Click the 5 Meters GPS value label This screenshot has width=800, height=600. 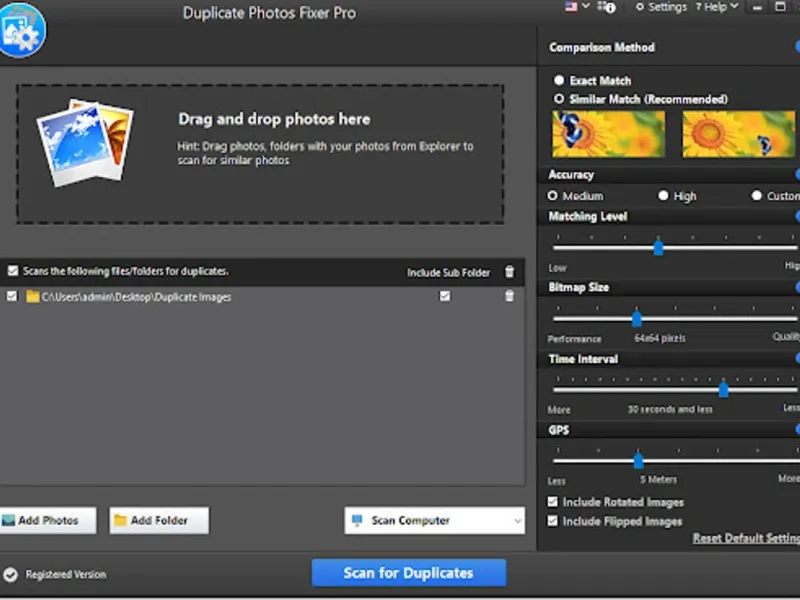[659, 480]
